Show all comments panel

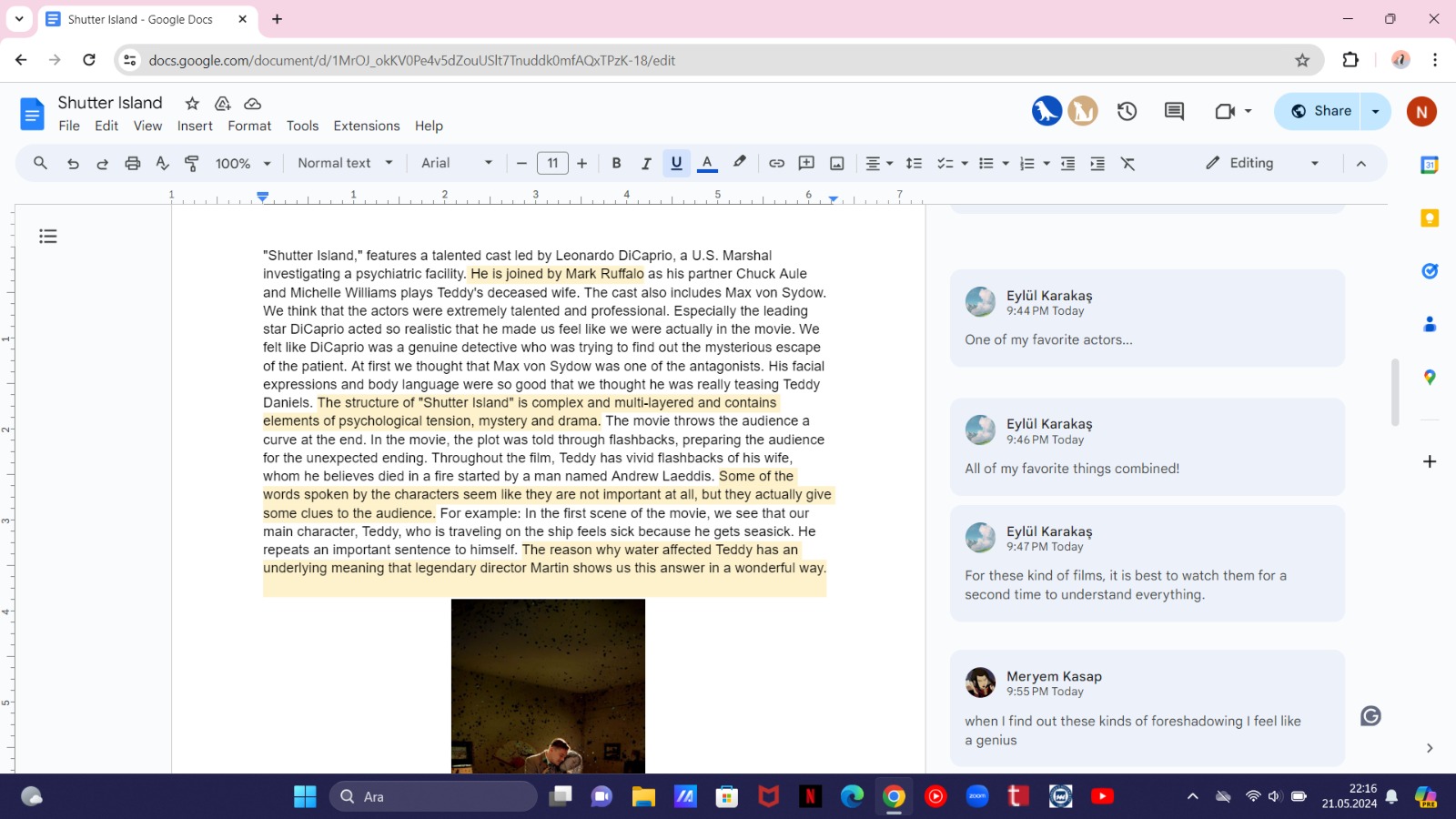click(1175, 111)
